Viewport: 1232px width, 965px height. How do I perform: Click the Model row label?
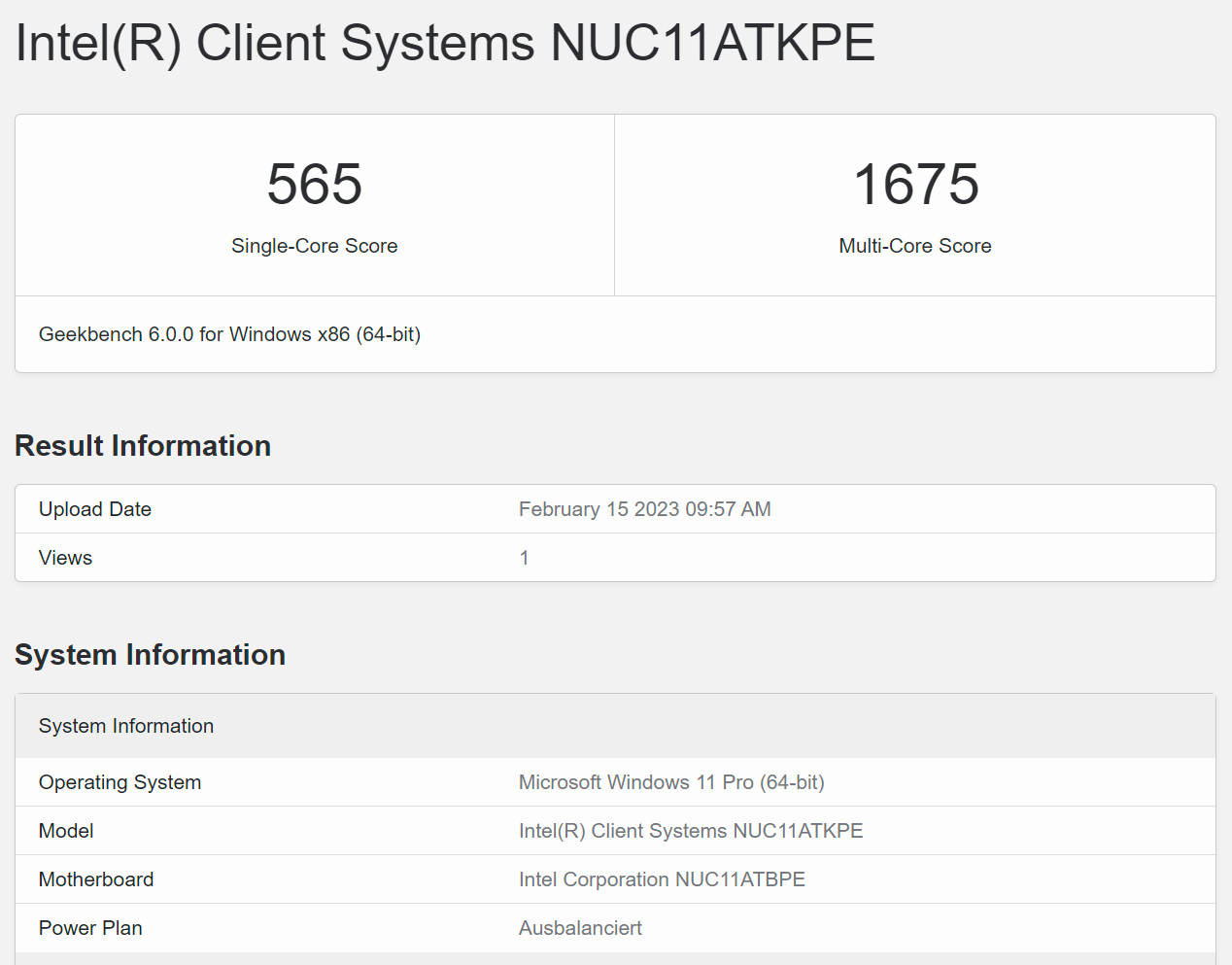66,831
